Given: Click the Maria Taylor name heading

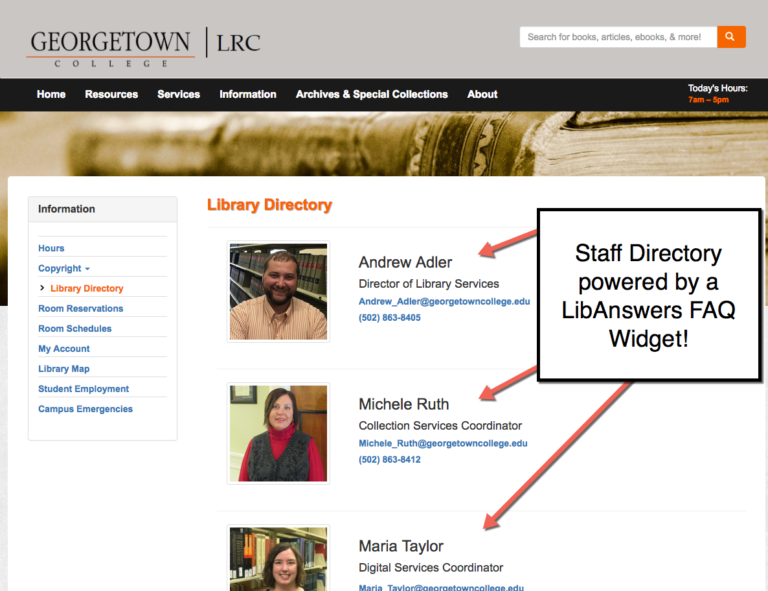Looking at the screenshot, I should tap(401, 546).
